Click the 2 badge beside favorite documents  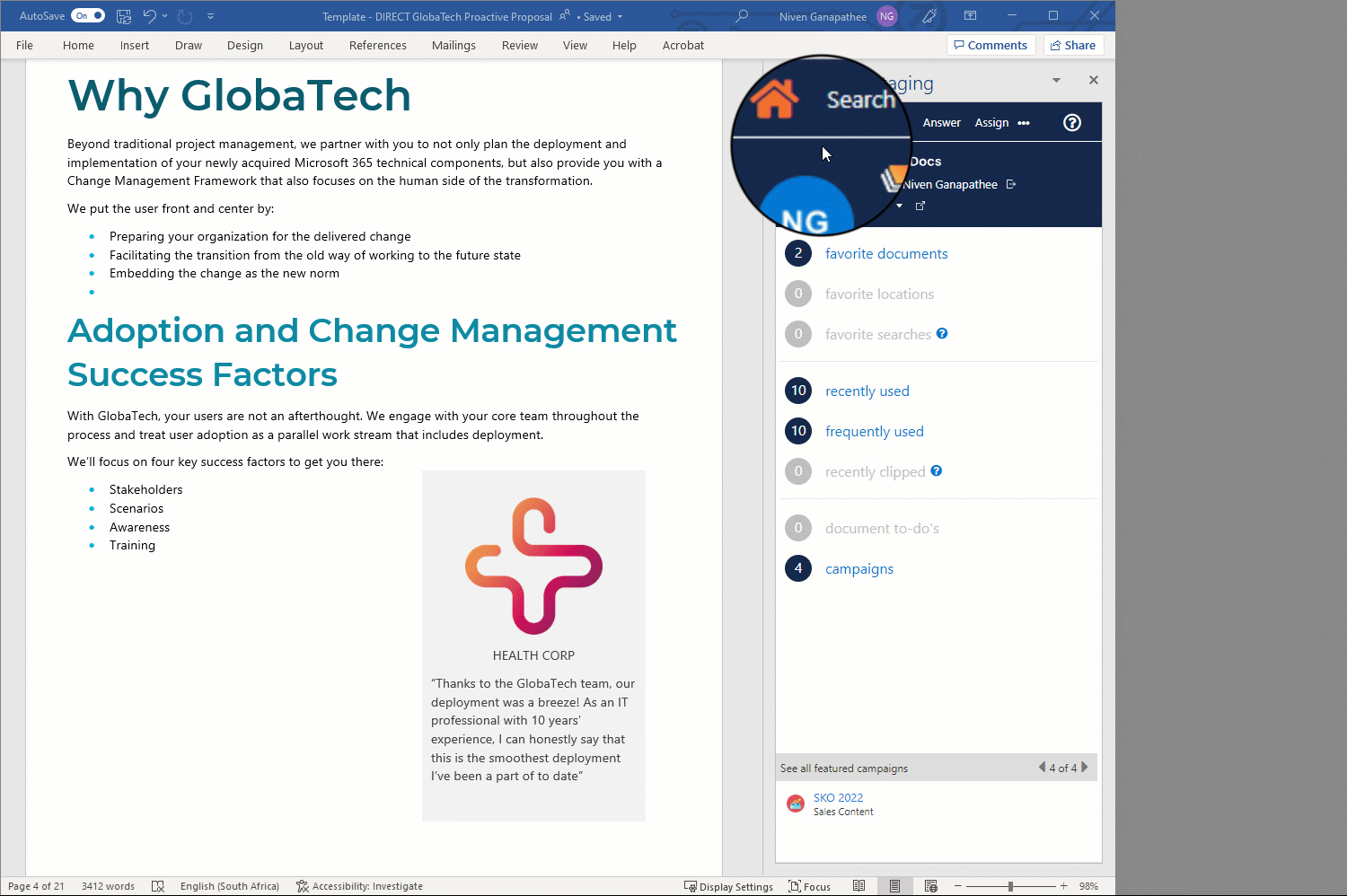tap(798, 253)
